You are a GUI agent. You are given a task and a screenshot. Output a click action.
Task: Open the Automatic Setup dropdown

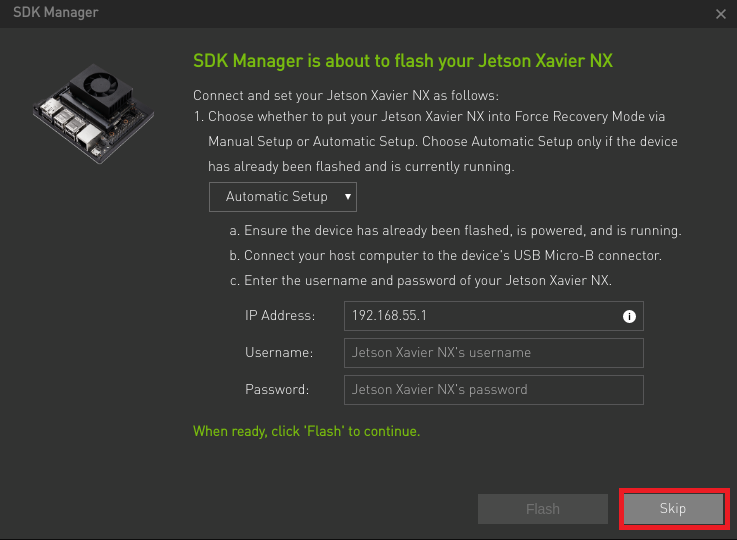[282, 197]
